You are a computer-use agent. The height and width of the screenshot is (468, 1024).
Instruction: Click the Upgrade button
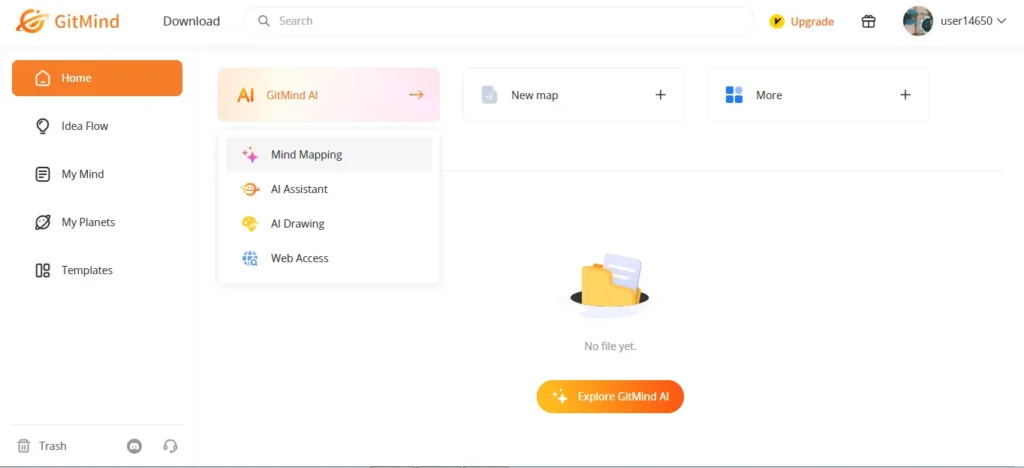[x=801, y=22]
